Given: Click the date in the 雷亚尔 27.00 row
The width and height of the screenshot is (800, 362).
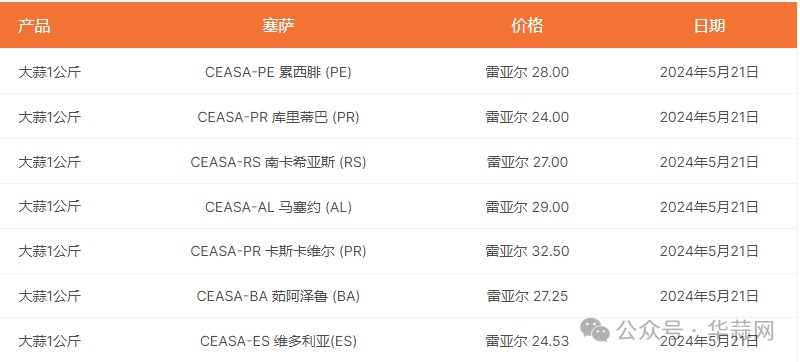Looking at the screenshot, I should 709,162.
